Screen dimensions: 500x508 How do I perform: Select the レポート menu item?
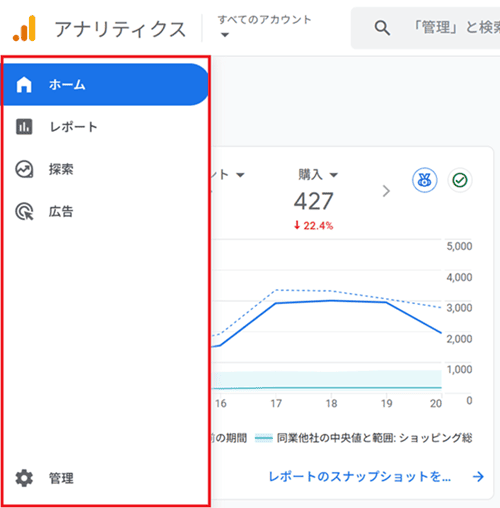(105, 127)
